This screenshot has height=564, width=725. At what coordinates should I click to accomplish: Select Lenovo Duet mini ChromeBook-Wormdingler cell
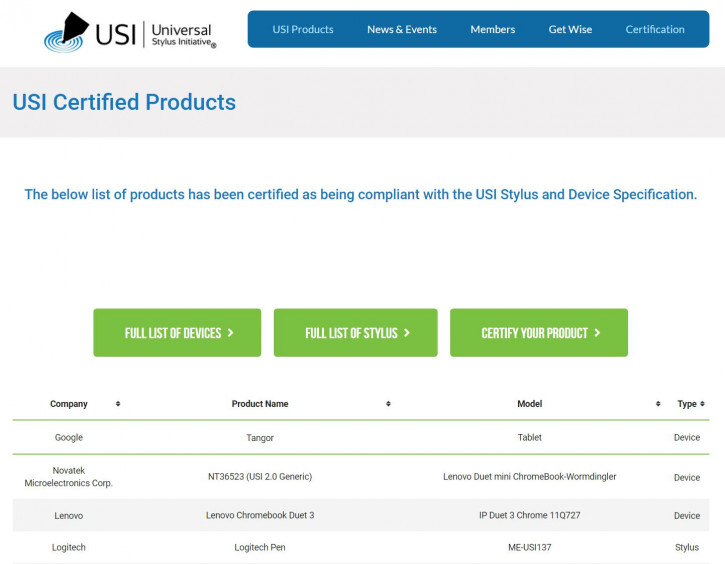[x=529, y=477]
